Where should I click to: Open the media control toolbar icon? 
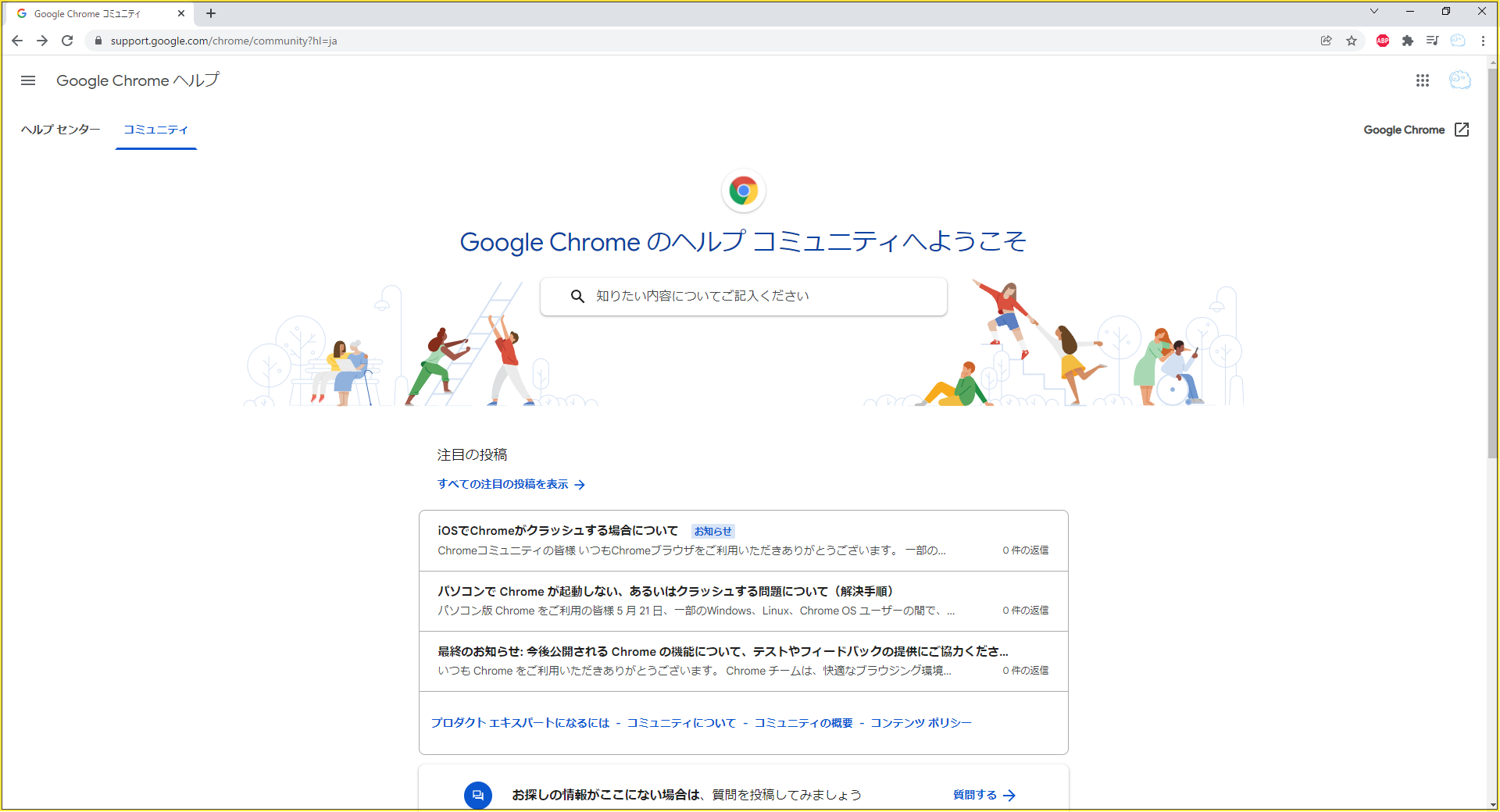tap(1432, 41)
